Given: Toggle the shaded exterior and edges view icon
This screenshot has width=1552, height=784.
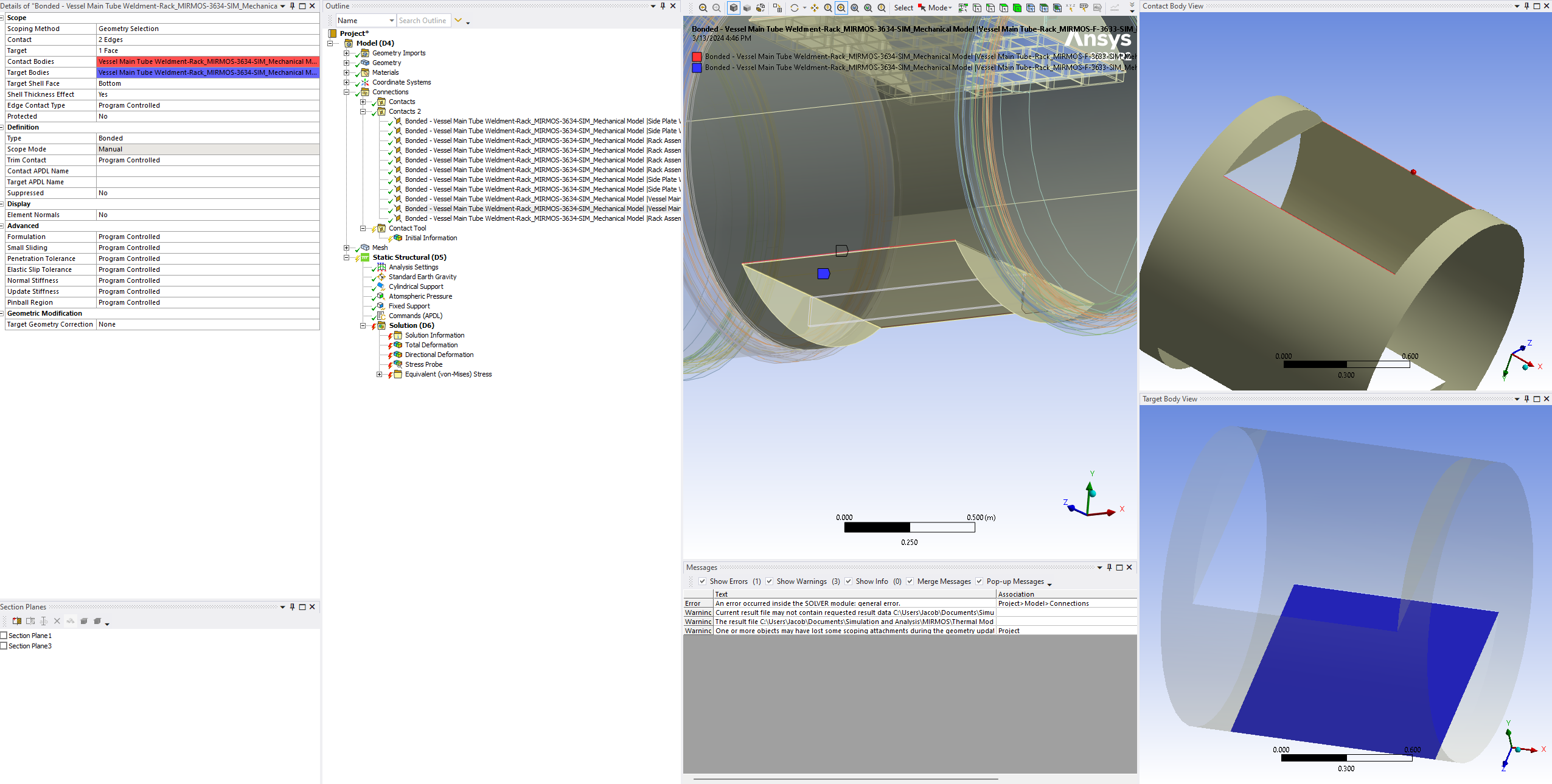Looking at the screenshot, I should [x=734, y=8].
